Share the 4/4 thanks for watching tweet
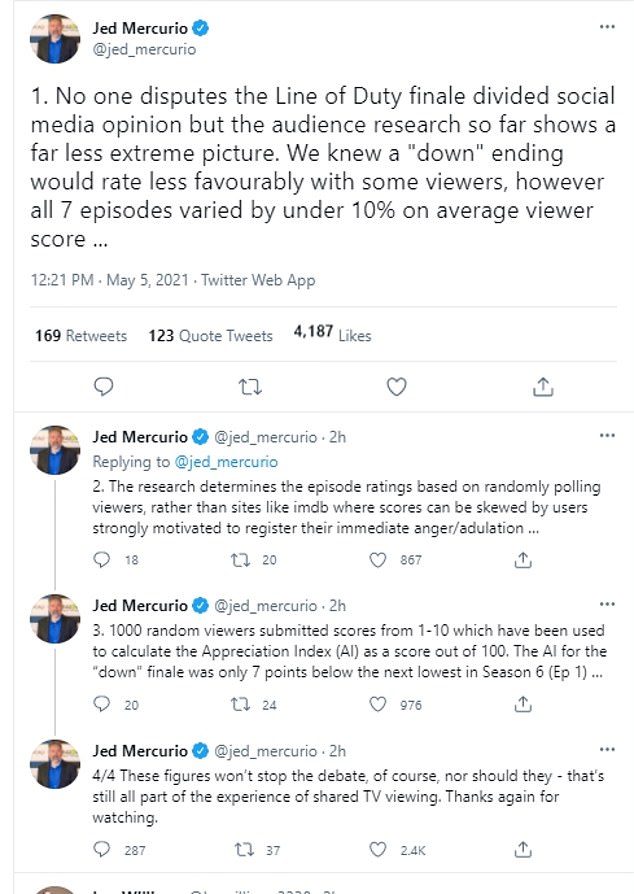634x894 pixels. (x=522, y=850)
